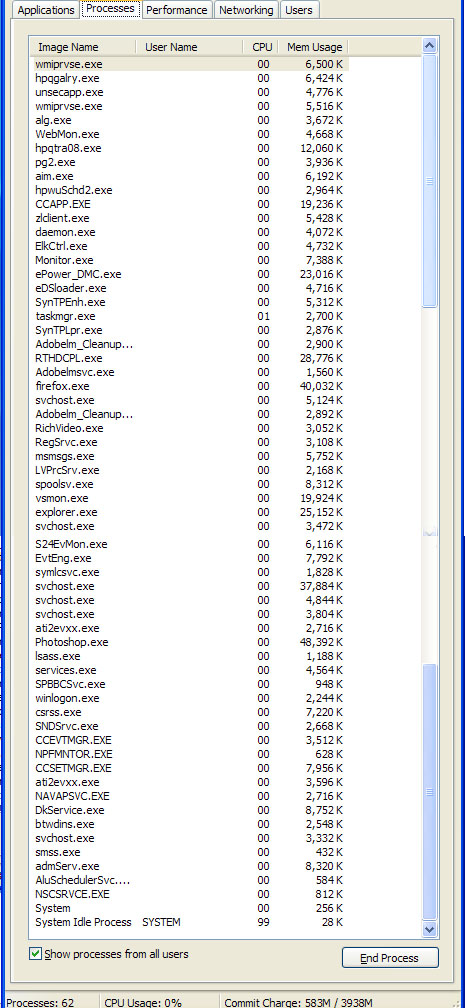Switch to the Users tab
Screen dimensions: 467x1008
[x=299, y=10]
